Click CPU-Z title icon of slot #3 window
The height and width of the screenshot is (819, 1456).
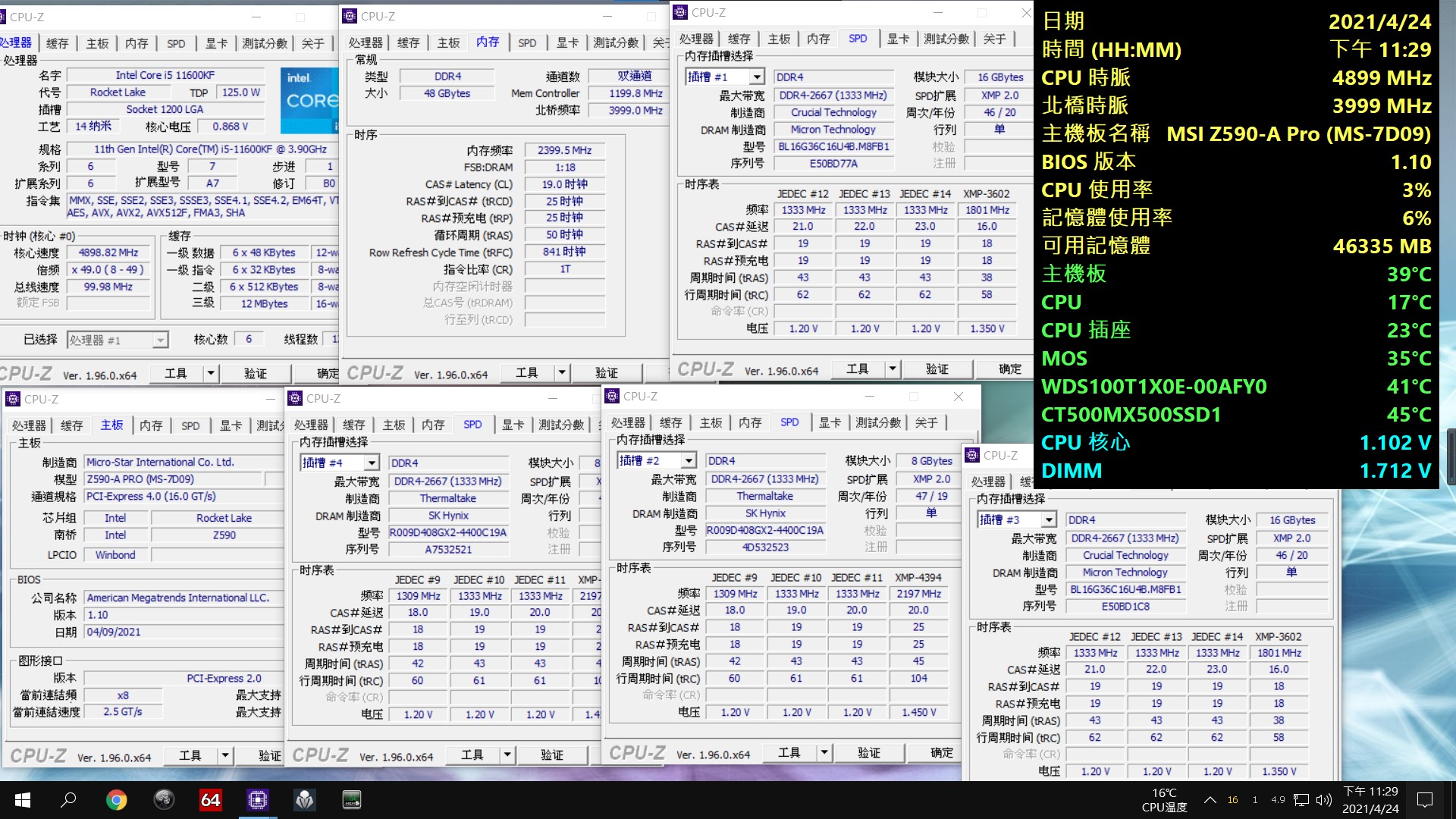coord(972,455)
